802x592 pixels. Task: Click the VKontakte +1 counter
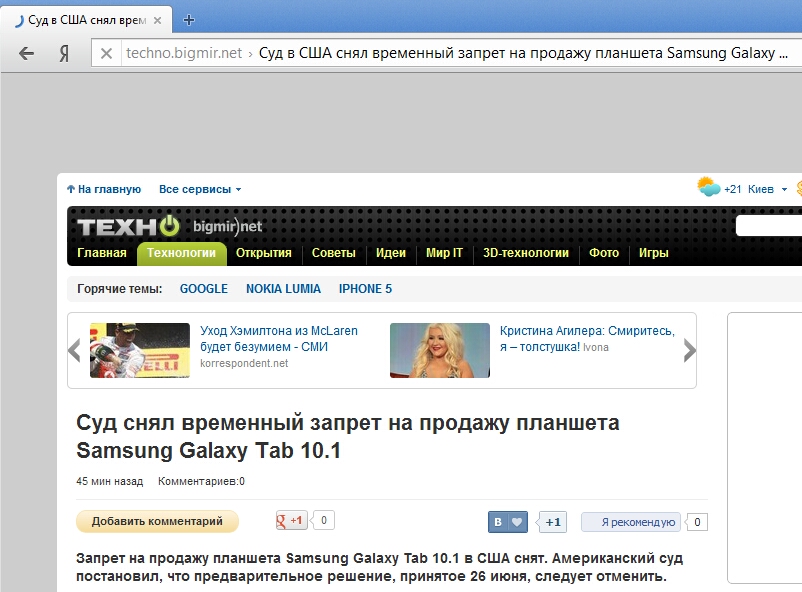tap(552, 522)
